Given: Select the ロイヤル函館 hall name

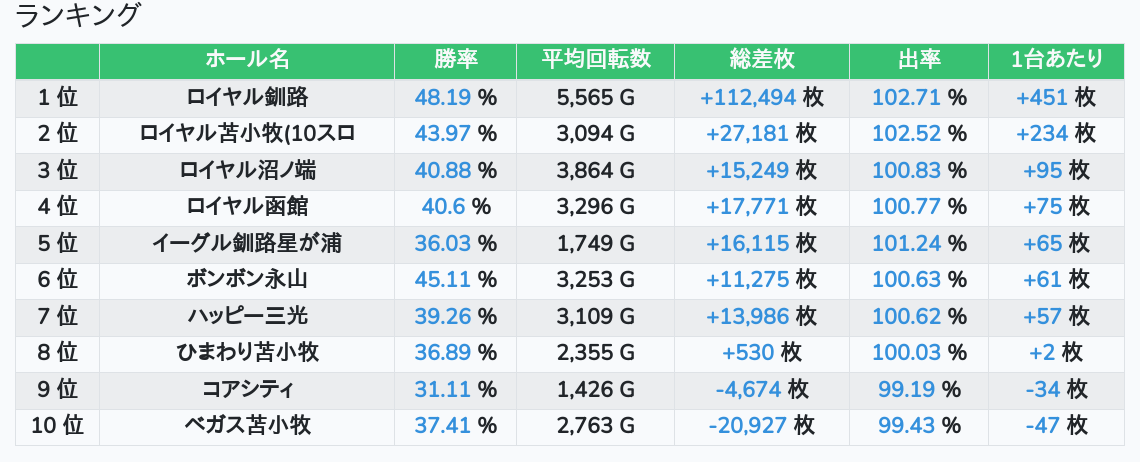Looking at the screenshot, I should click(247, 207).
